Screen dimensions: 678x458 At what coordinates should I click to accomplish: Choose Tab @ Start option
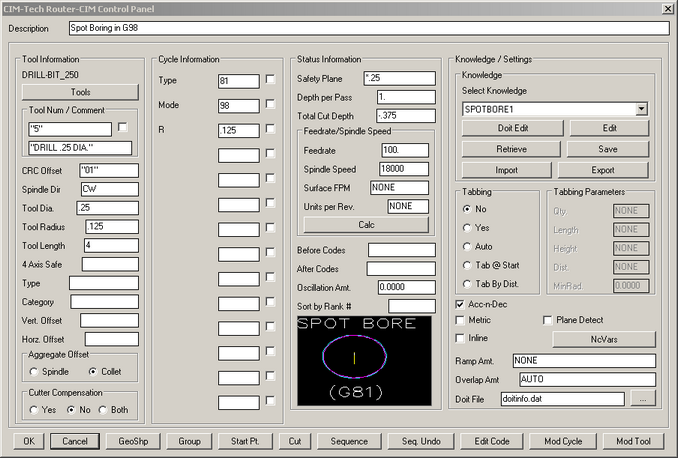[467, 265]
